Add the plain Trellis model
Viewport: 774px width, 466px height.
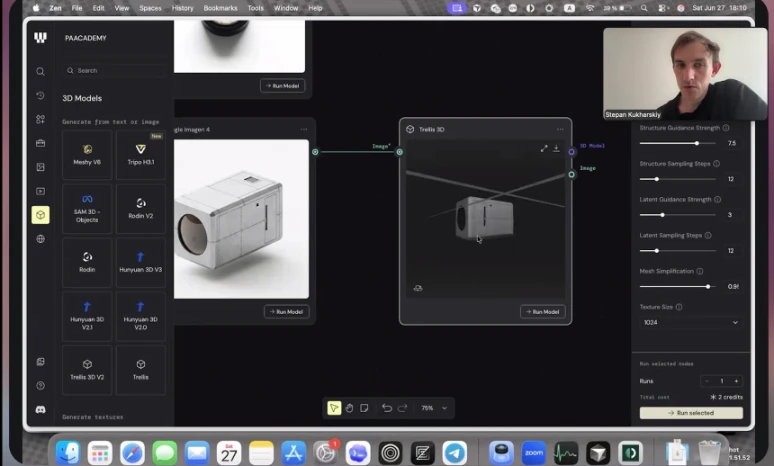pyautogui.click(x=141, y=370)
